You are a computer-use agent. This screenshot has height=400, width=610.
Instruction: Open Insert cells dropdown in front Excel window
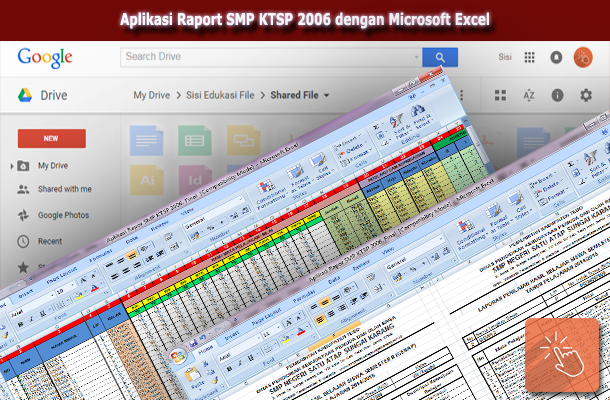point(545,181)
